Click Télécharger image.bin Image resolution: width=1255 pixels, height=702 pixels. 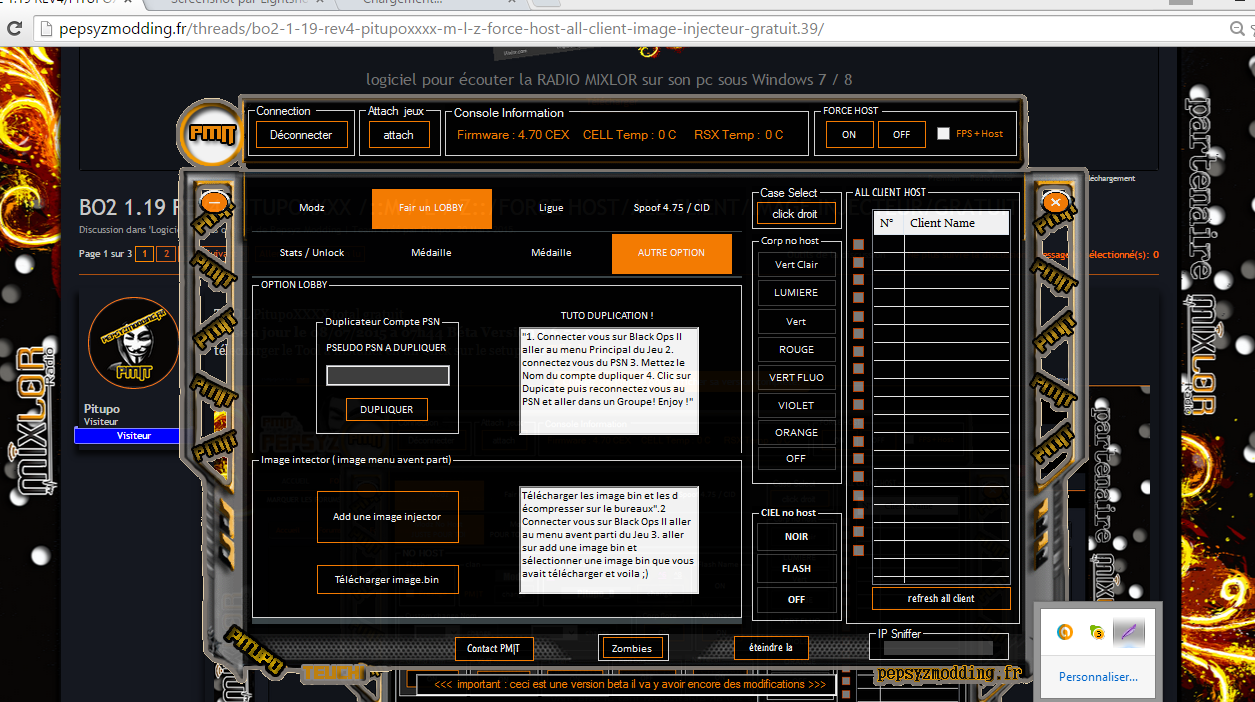click(387, 580)
